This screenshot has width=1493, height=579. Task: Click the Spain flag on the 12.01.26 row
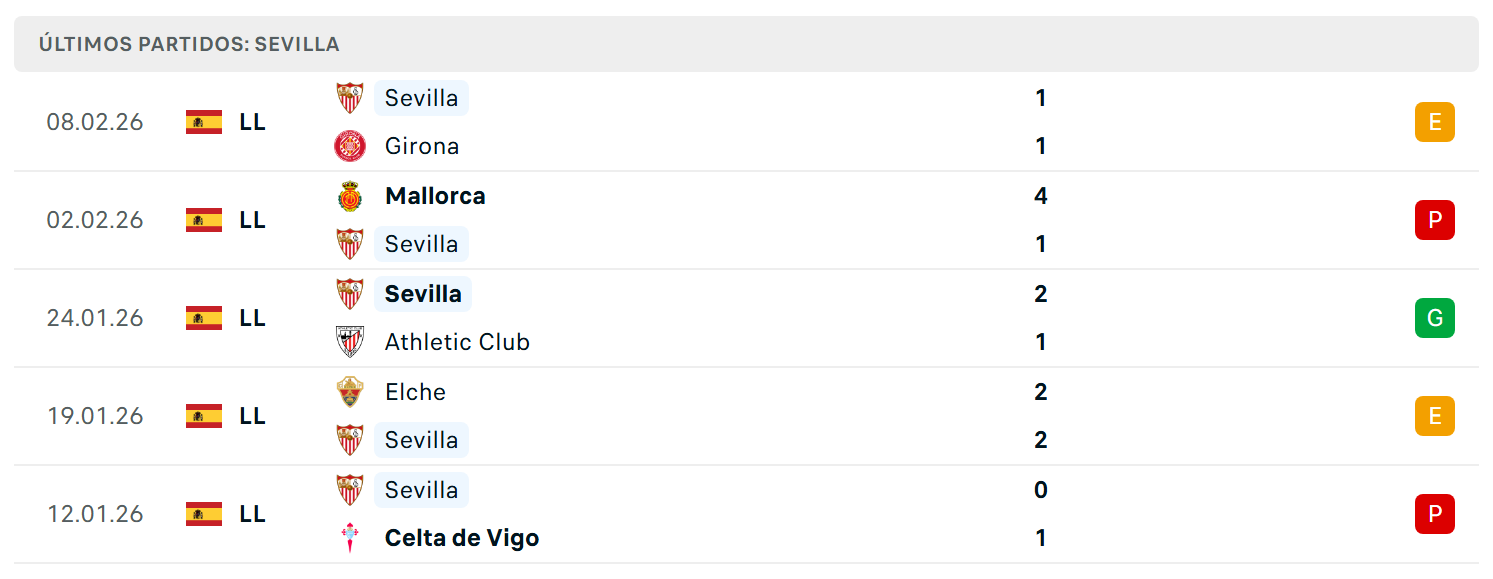[x=204, y=514]
